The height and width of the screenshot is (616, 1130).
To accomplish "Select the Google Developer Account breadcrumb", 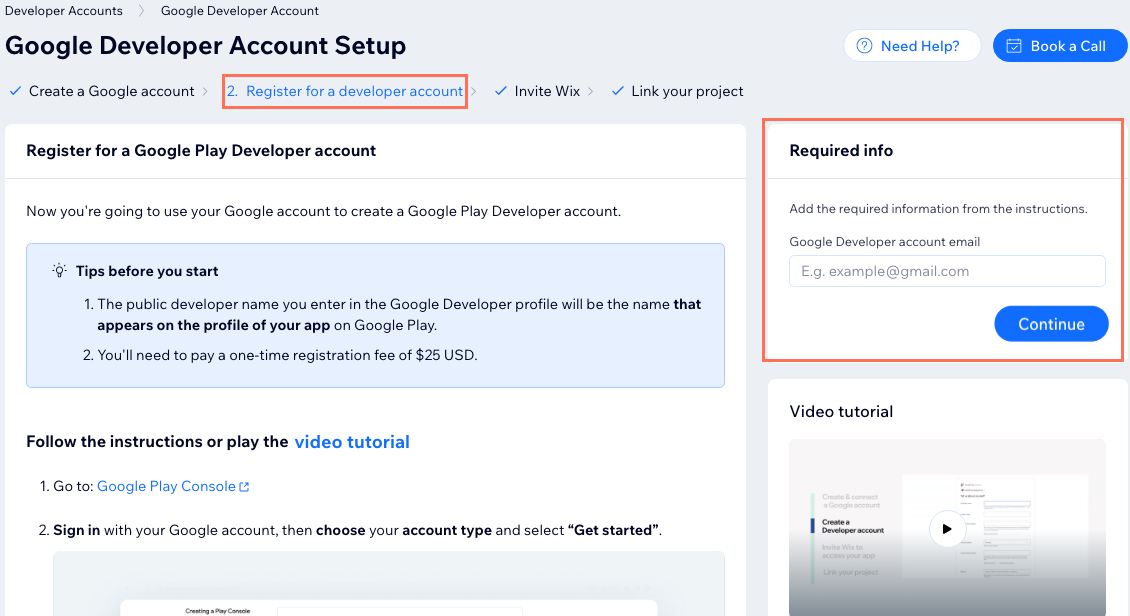I will click(239, 11).
